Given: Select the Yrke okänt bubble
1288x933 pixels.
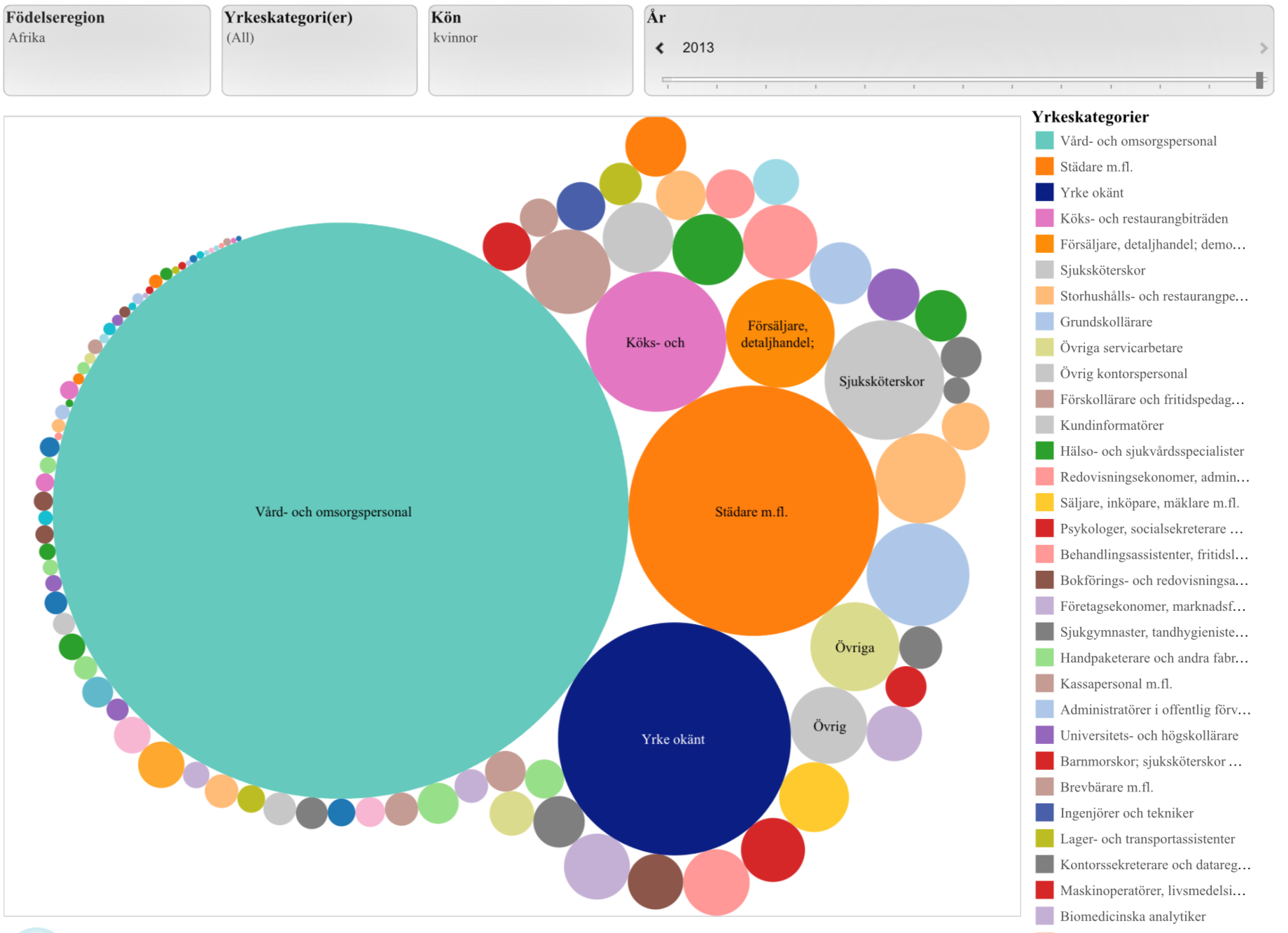Looking at the screenshot, I should [x=674, y=738].
